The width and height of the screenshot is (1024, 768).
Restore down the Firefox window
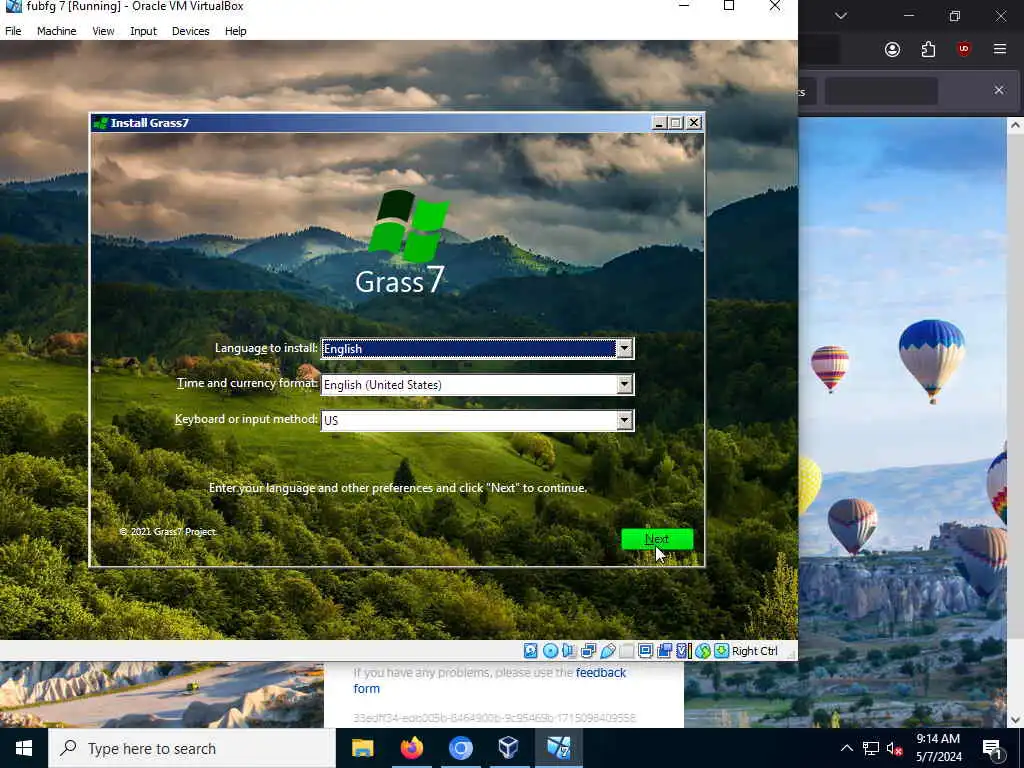point(955,16)
